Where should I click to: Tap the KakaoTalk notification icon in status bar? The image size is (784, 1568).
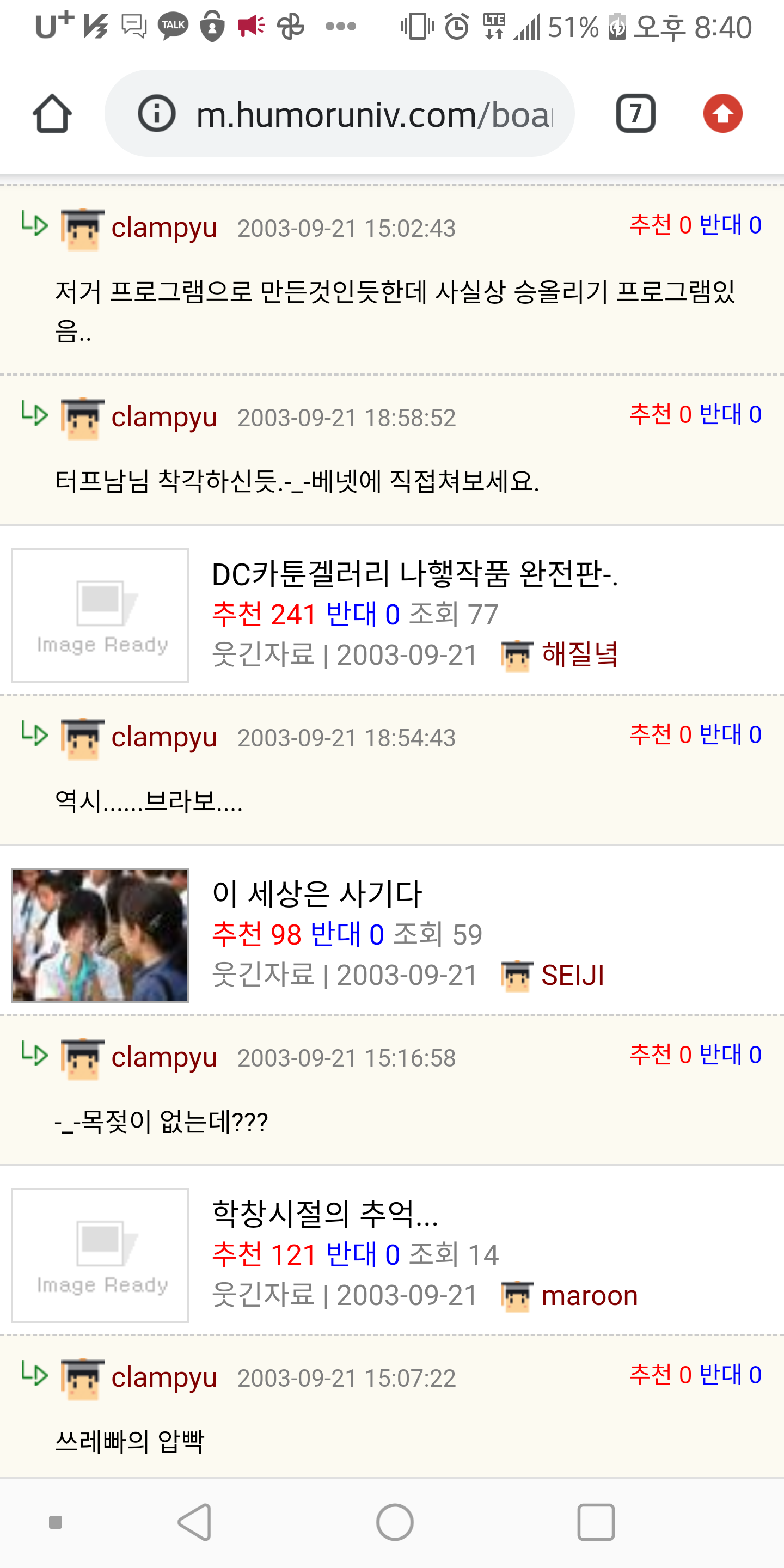pyautogui.click(x=173, y=26)
